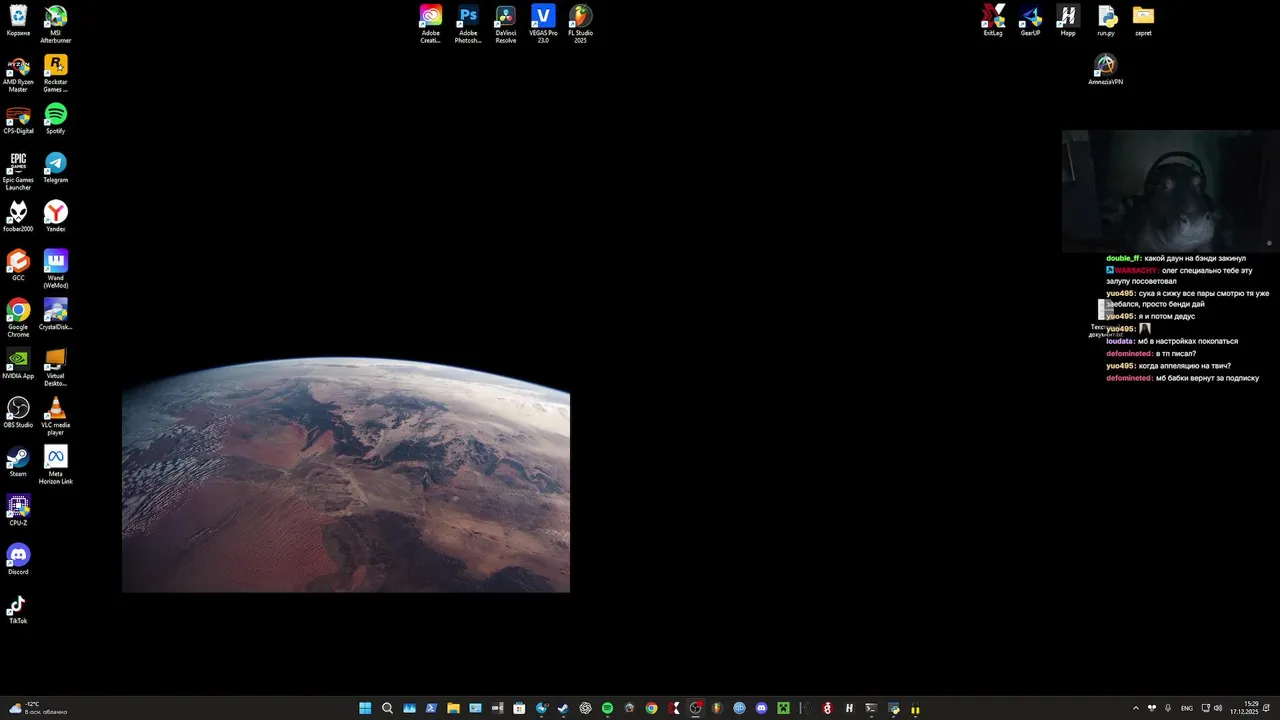Viewport: 1280px width, 720px height.
Task: Switch to Chrome in the taskbar
Action: (651, 708)
